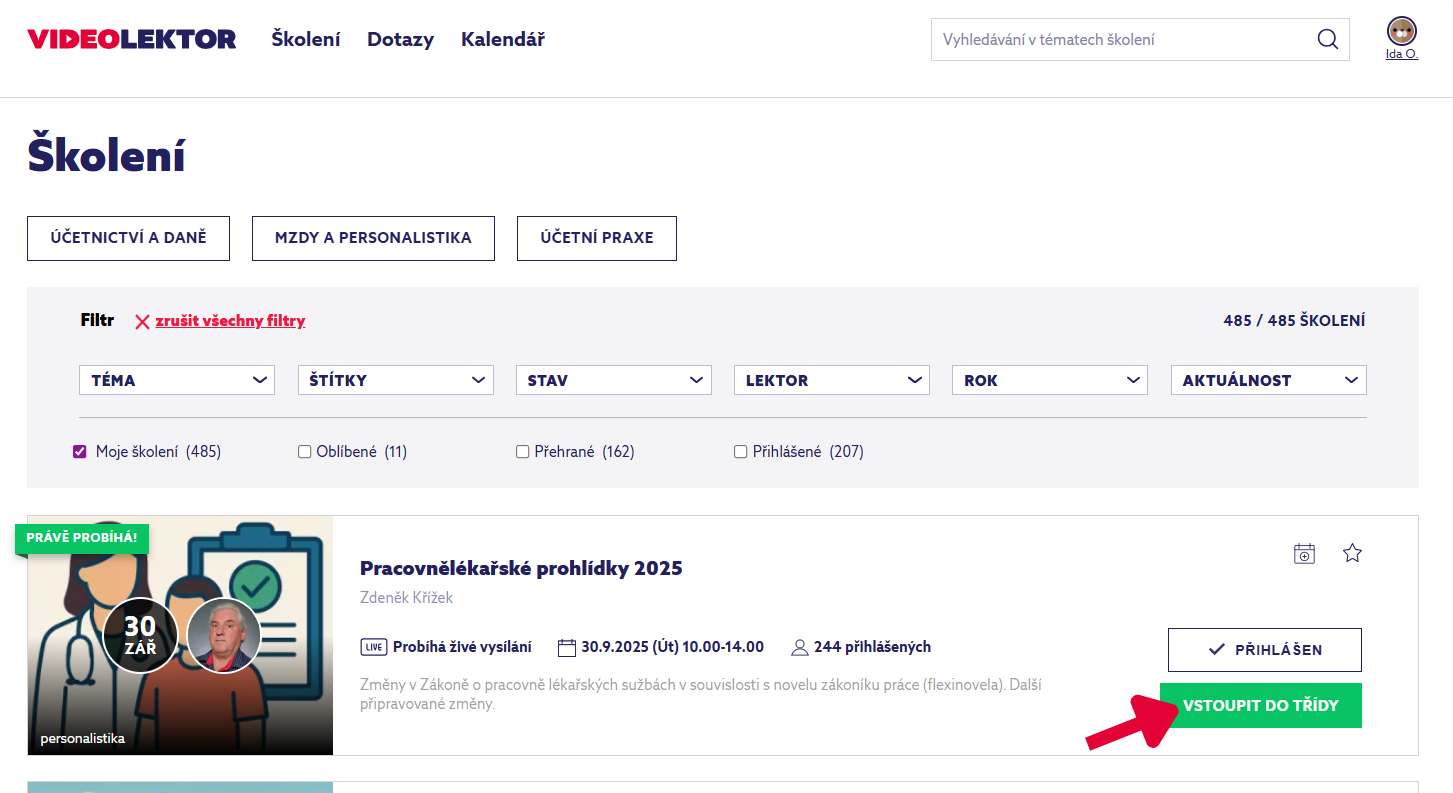Open Pracovnělékařské prohlídky 2025 training title
The width and height of the screenshot is (1453, 793).
pyautogui.click(x=521, y=569)
